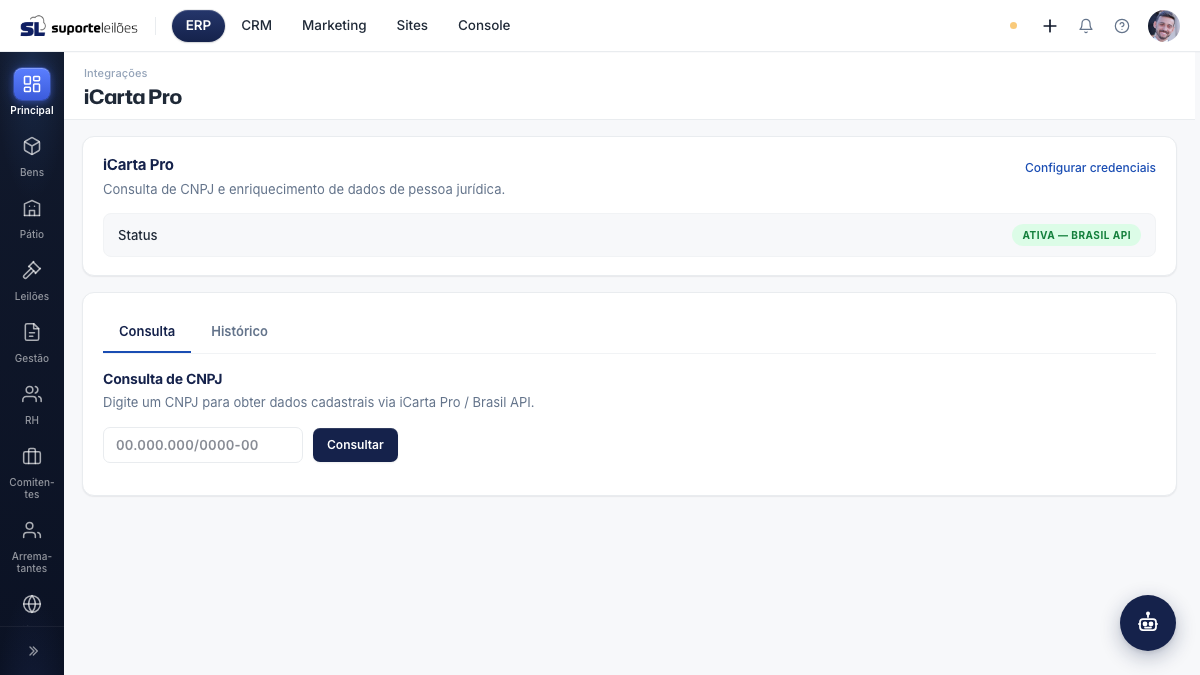Select the ERP module tab
The width and height of the screenshot is (1200, 675).
[198, 26]
